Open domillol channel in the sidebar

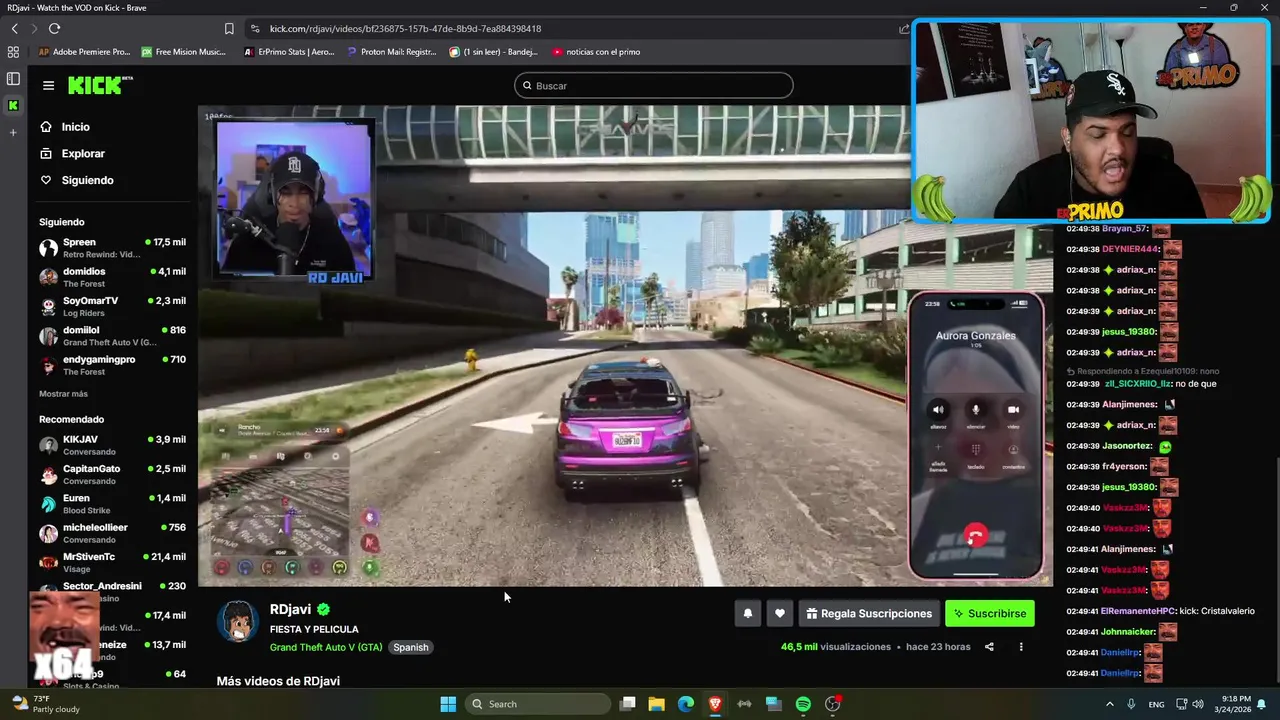tap(112, 336)
